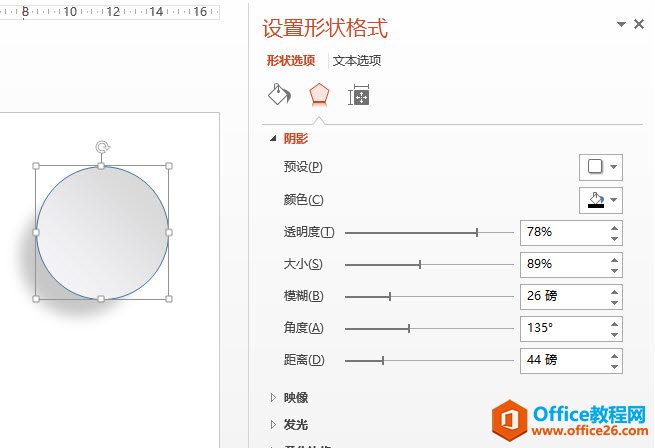Switch to the 文本选项 tab
Image resolution: width=655 pixels, height=448 pixels.
357,61
